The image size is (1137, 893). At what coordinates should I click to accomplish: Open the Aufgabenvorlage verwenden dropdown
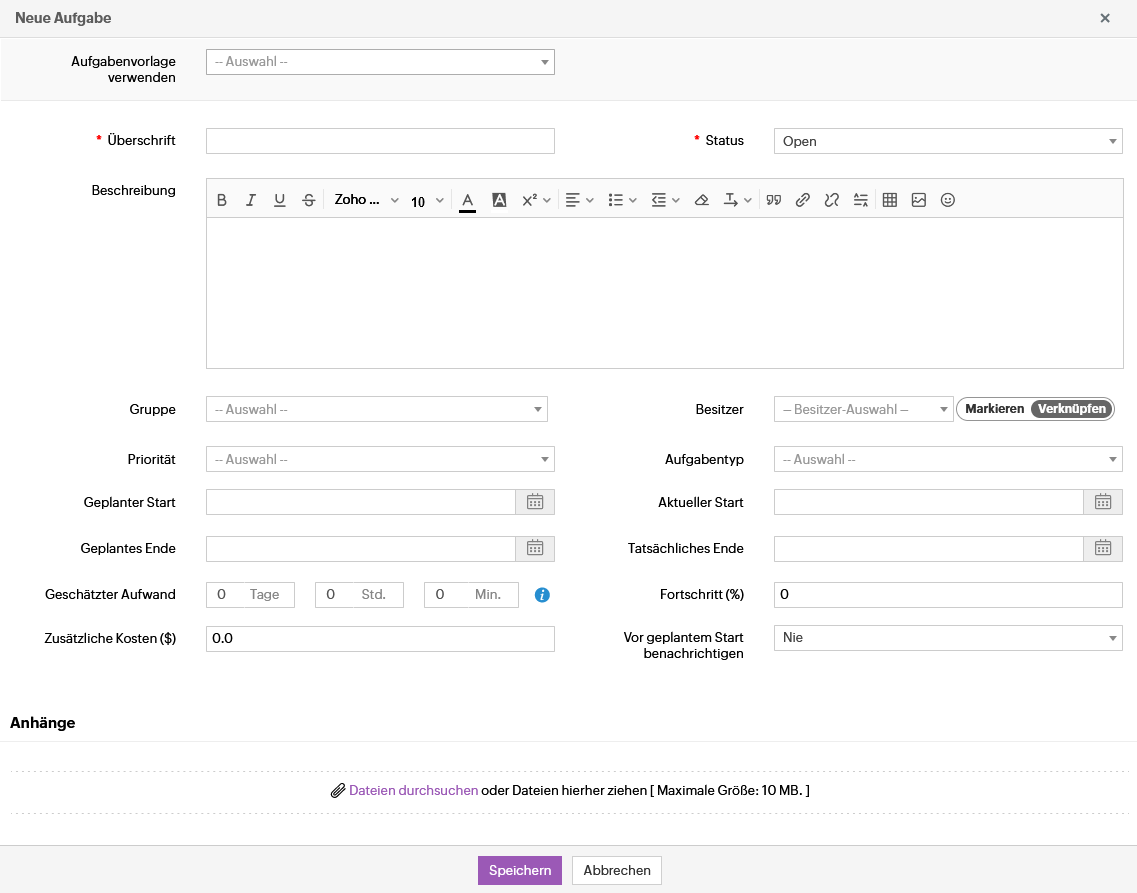[380, 62]
